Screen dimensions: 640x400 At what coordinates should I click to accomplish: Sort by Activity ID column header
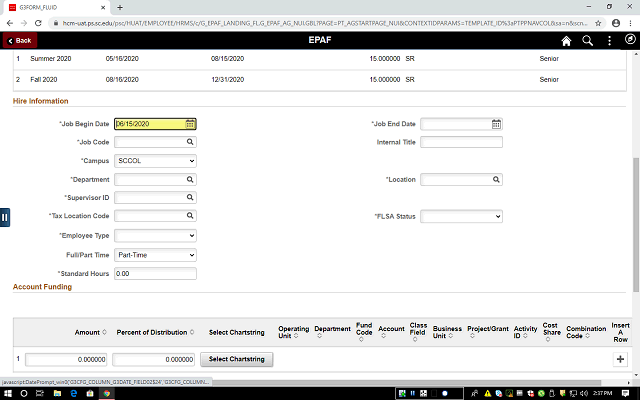(x=525, y=333)
